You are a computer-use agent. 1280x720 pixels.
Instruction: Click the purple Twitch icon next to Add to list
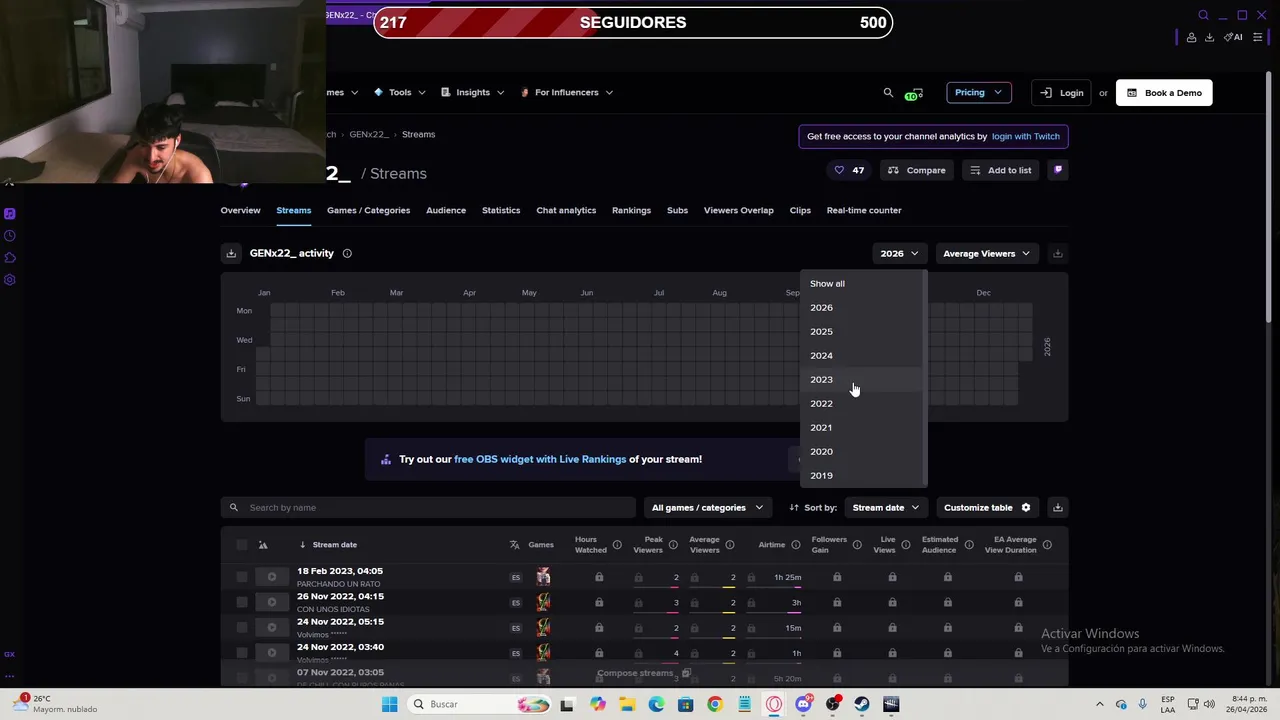click(x=1058, y=170)
